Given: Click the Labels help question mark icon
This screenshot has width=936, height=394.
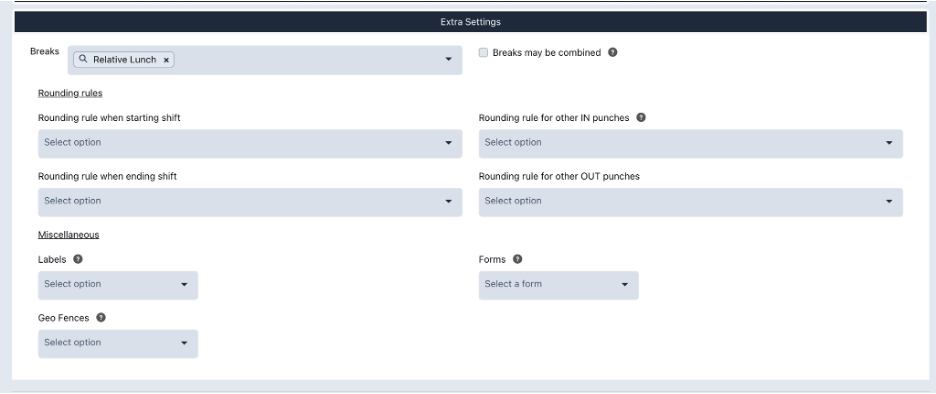Looking at the screenshot, I should 78,259.
